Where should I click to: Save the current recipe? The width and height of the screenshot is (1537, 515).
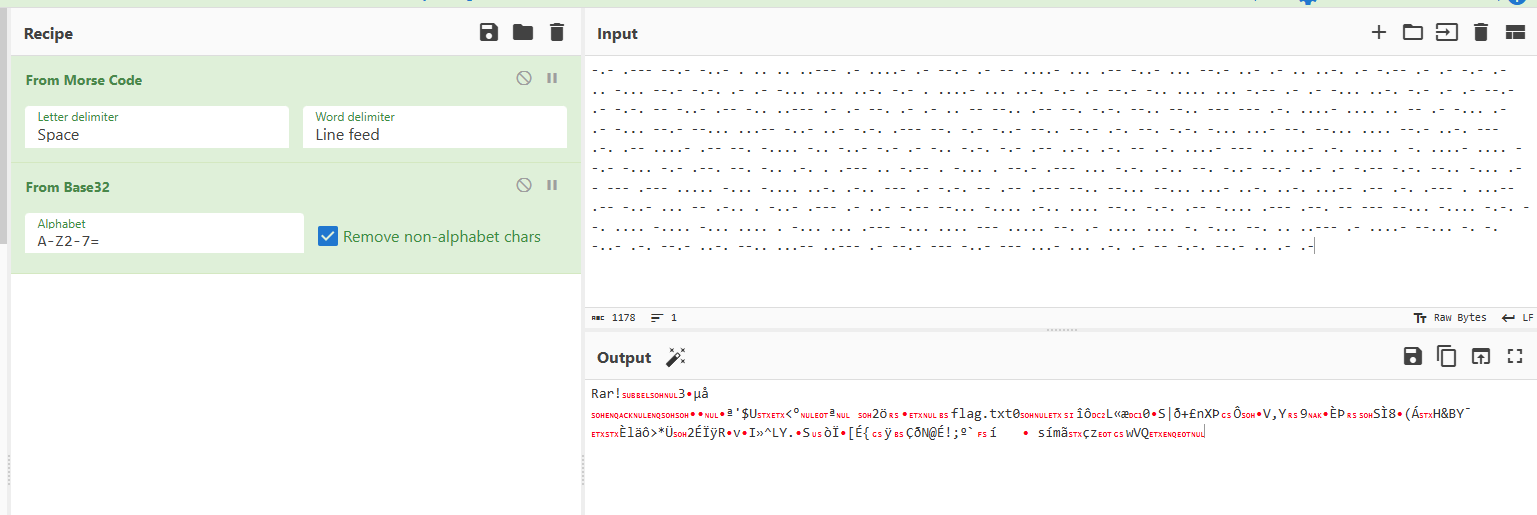pos(489,33)
